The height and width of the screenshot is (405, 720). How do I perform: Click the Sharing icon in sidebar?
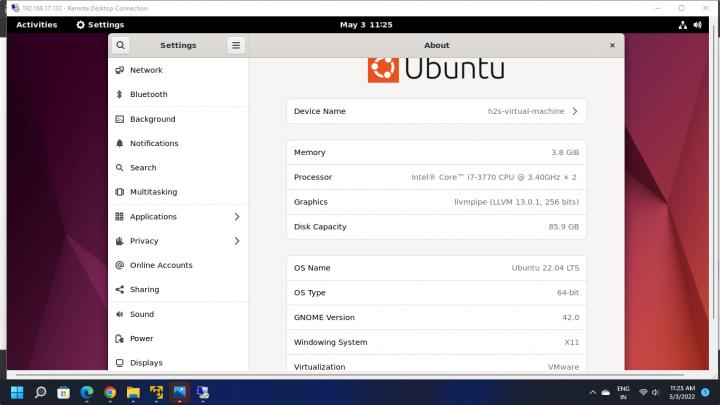coord(119,289)
